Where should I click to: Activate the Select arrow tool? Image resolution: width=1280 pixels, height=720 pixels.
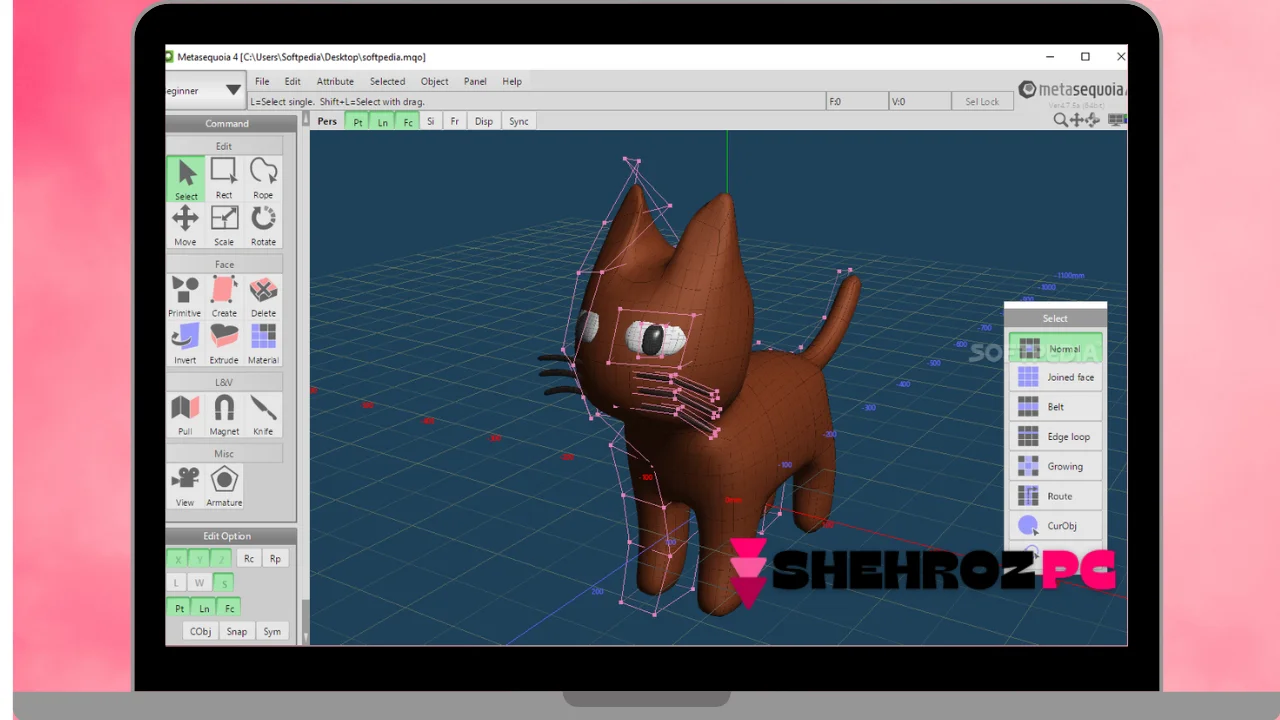[186, 179]
